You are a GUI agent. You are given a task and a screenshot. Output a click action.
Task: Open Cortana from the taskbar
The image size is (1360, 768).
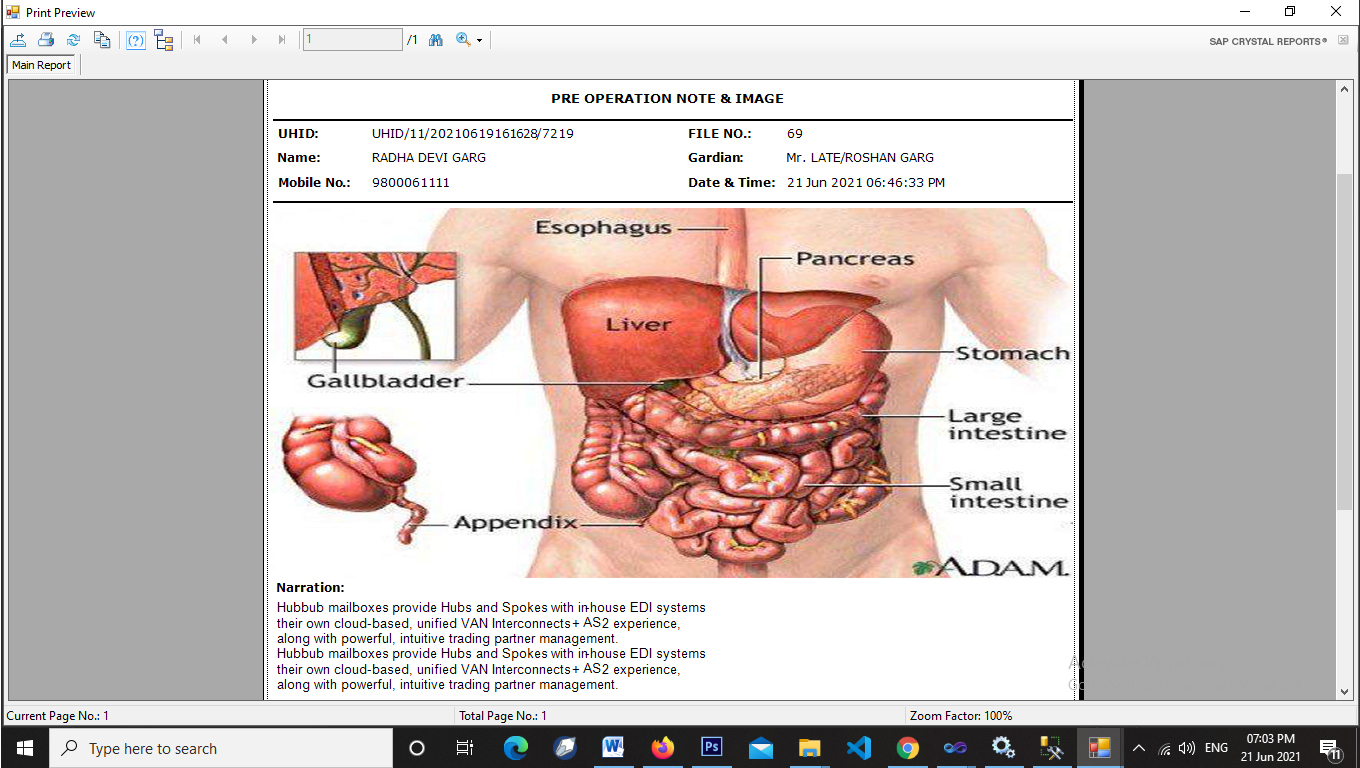click(417, 748)
